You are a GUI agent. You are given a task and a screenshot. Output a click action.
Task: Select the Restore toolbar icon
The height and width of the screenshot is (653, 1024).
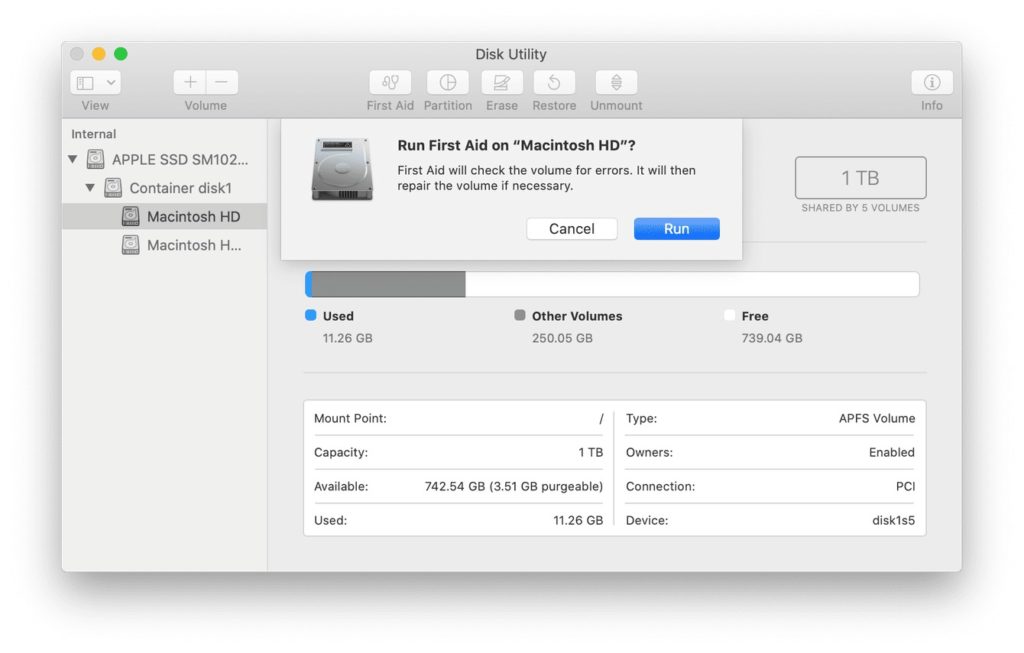pyautogui.click(x=554, y=82)
